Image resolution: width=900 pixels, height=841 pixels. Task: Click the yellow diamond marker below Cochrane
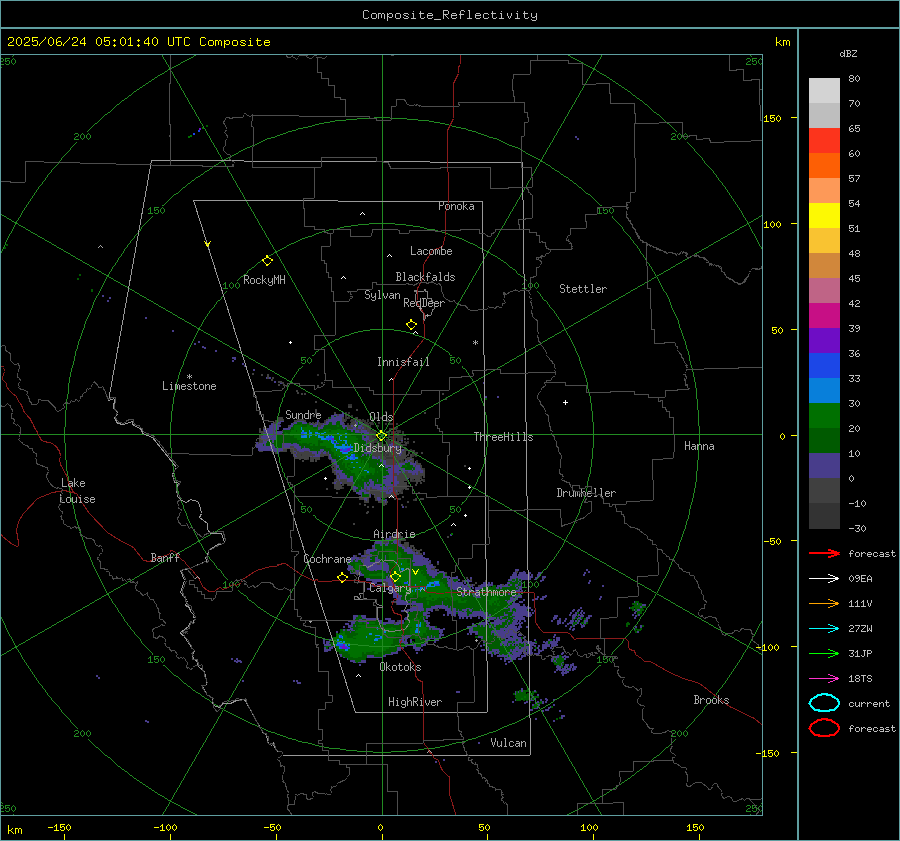343,578
